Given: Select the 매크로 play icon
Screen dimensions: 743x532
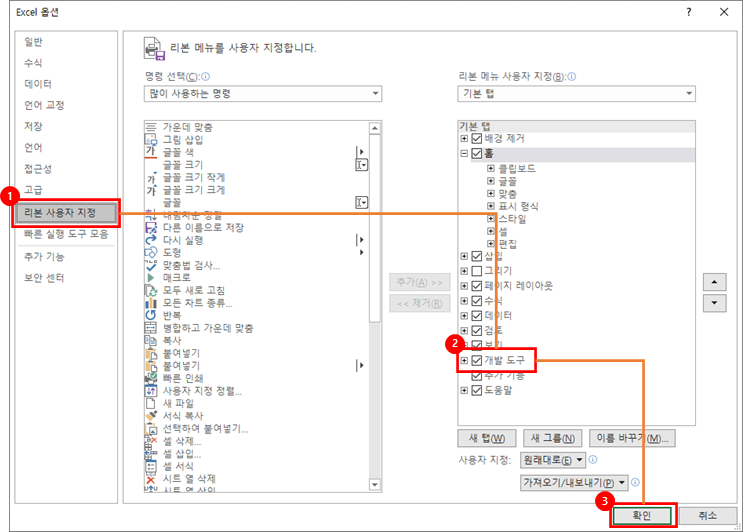Looking at the screenshot, I should [151, 278].
